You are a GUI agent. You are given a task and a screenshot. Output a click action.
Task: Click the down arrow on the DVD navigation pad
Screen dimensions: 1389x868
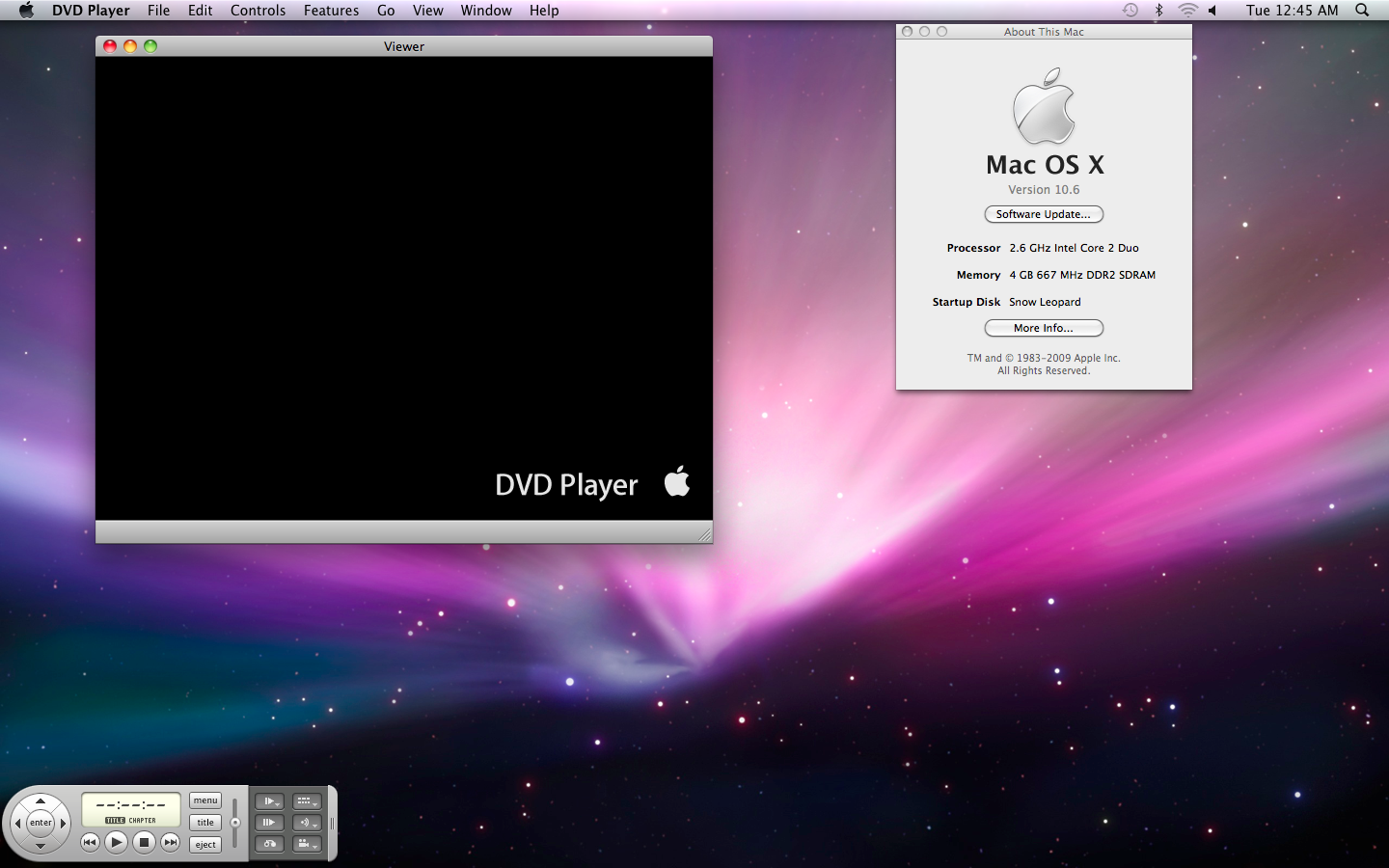(41, 846)
